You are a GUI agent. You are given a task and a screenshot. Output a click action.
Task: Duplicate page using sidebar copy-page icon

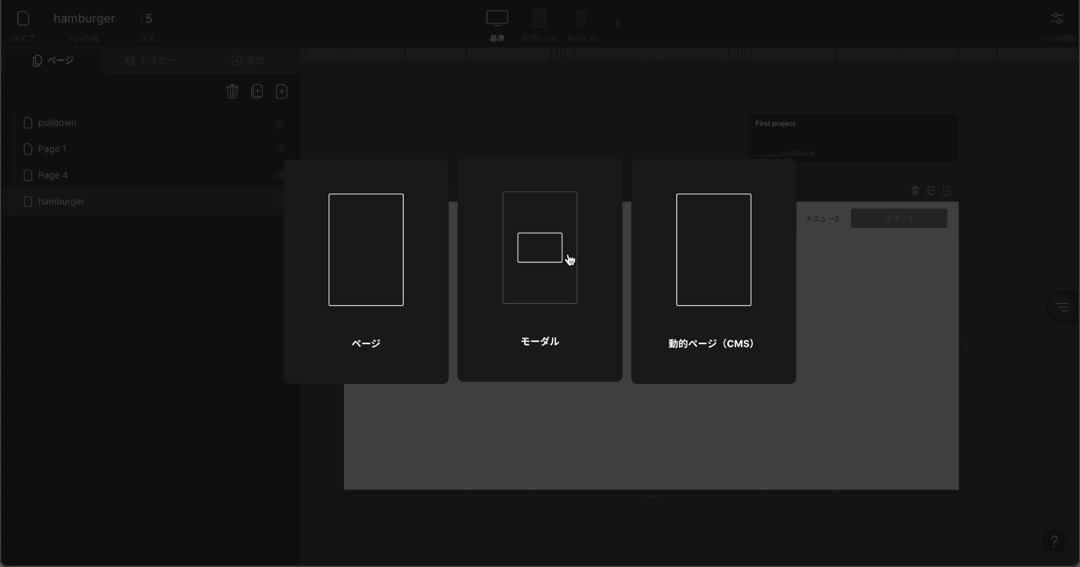(x=257, y=91)
